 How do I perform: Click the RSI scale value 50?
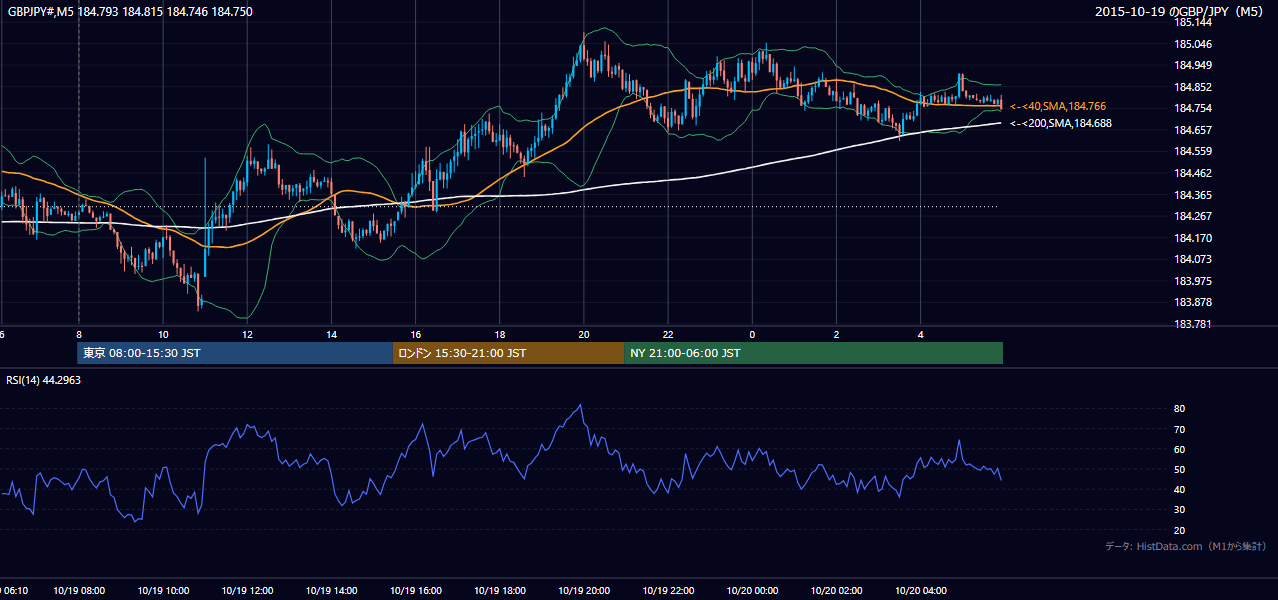click(x=1179, y=469)
